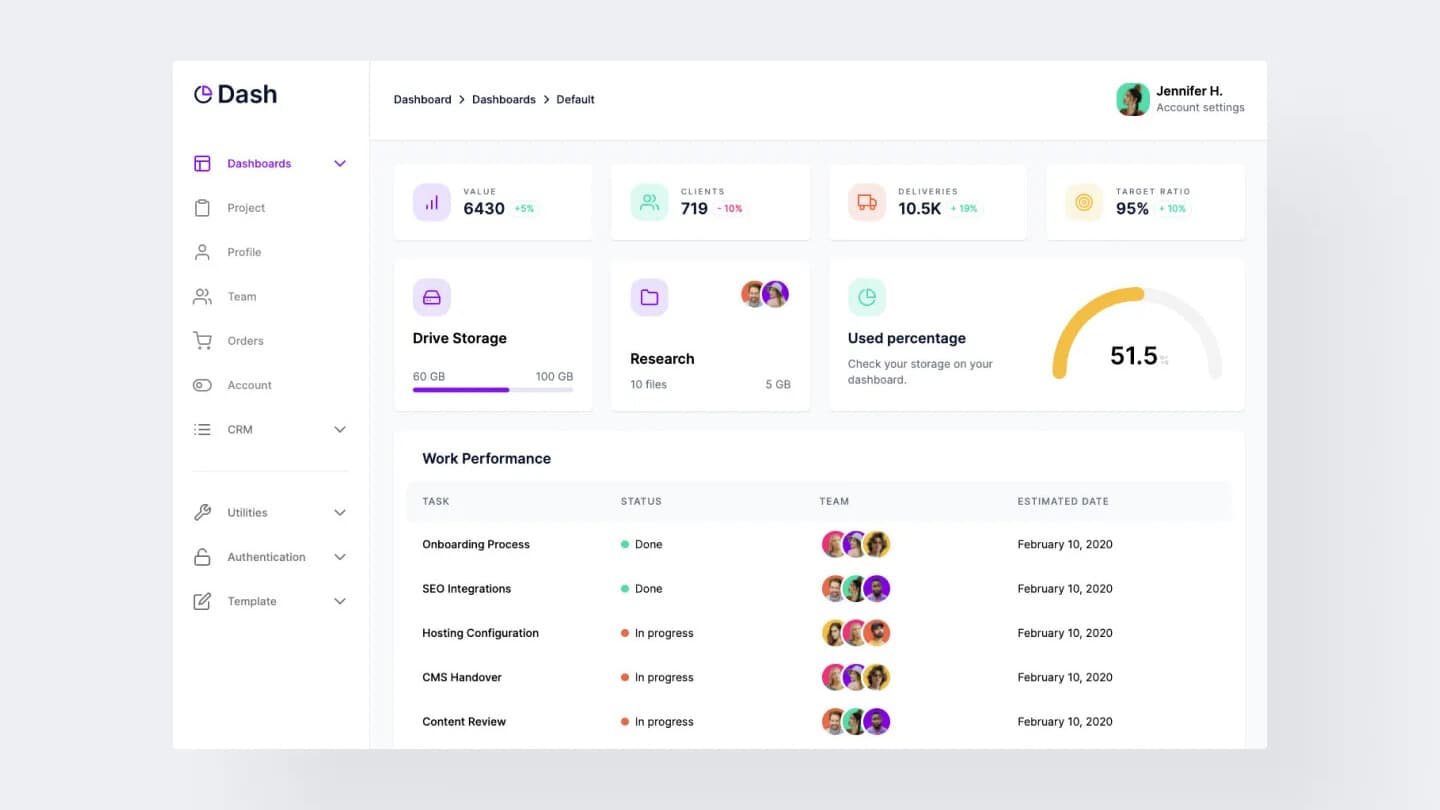Click the Dashboard breadcrumb link
The image size is (1440, 810).
click(422, 99)
